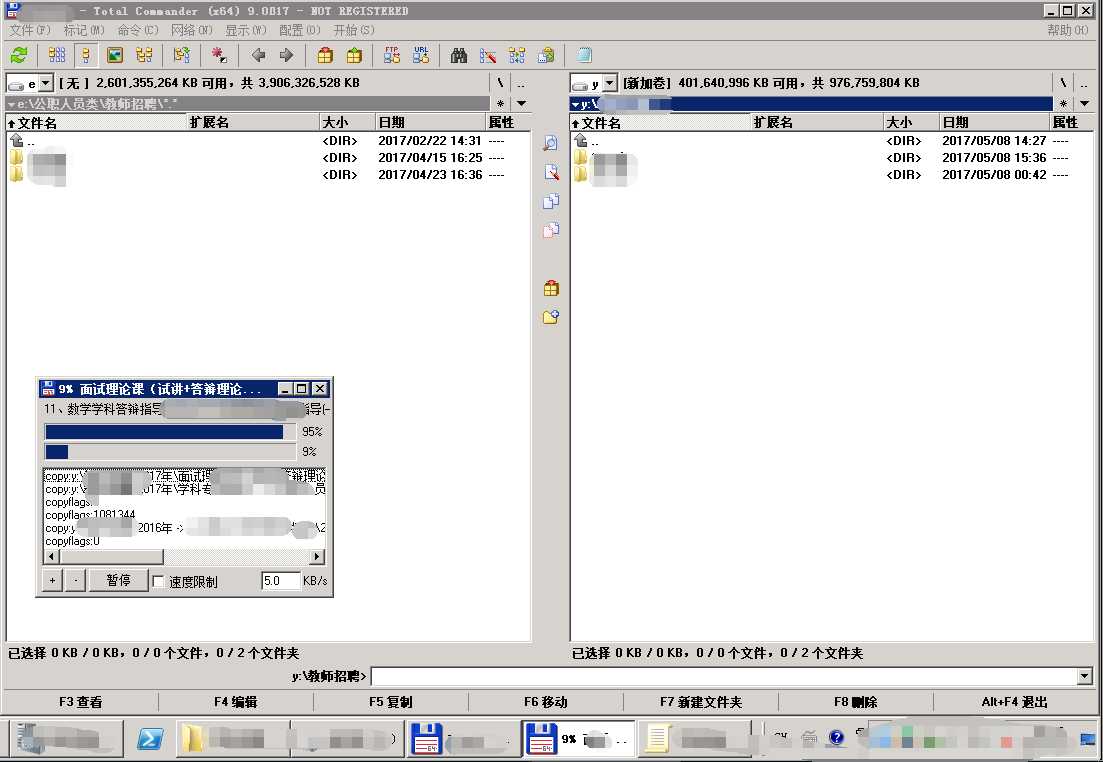Open right panel directory history arrow

pyautogui.click(x=1084, y=103)
